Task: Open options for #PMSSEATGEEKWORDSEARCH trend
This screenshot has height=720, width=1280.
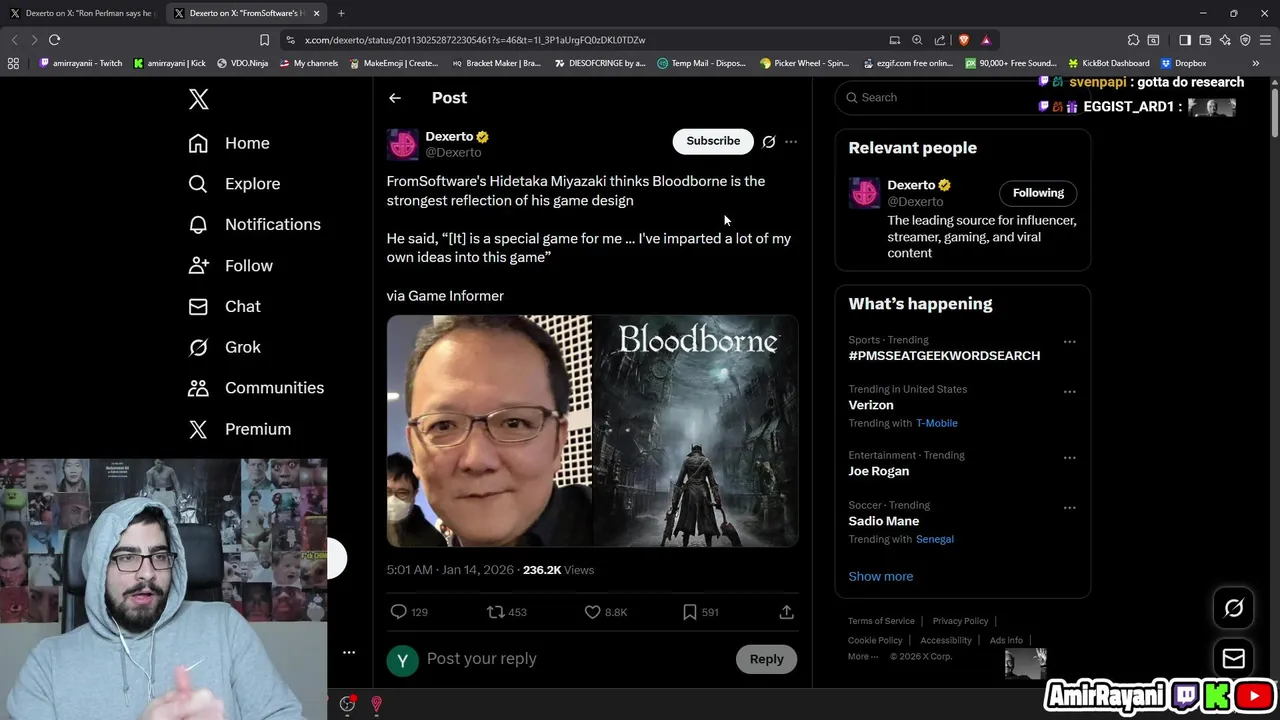Action: pyautogui.click(x=1069, y=342)
